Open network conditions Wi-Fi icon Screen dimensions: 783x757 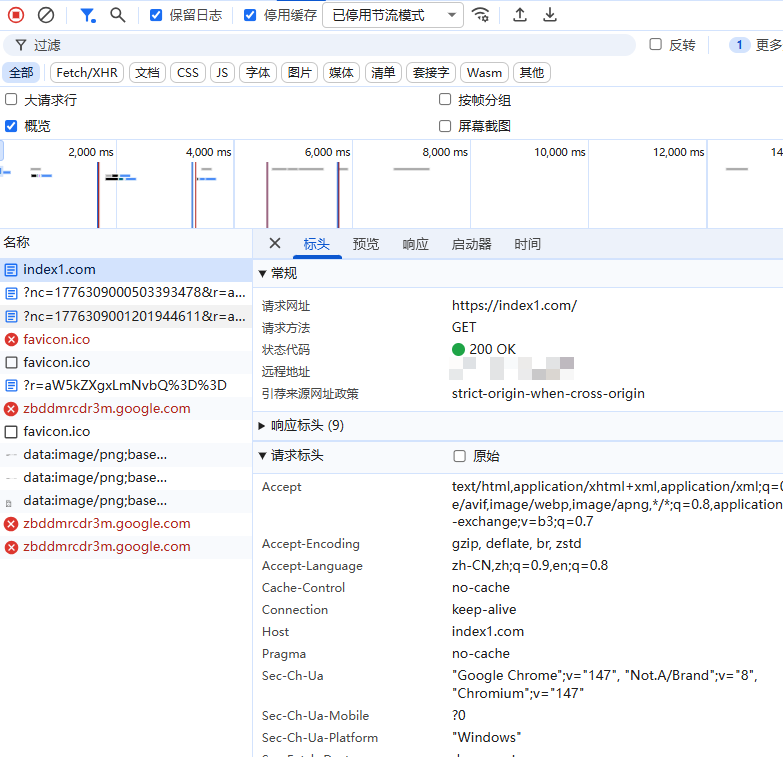tap(481, 15)
